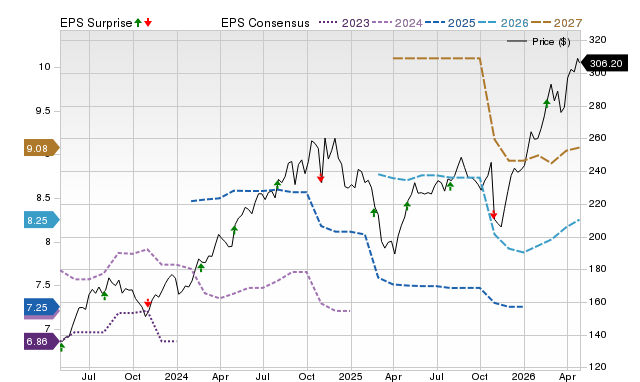This screenshot has width=640, height=382.
Task: Click the 2024 label on the time axis
Action: pos(176,376)
